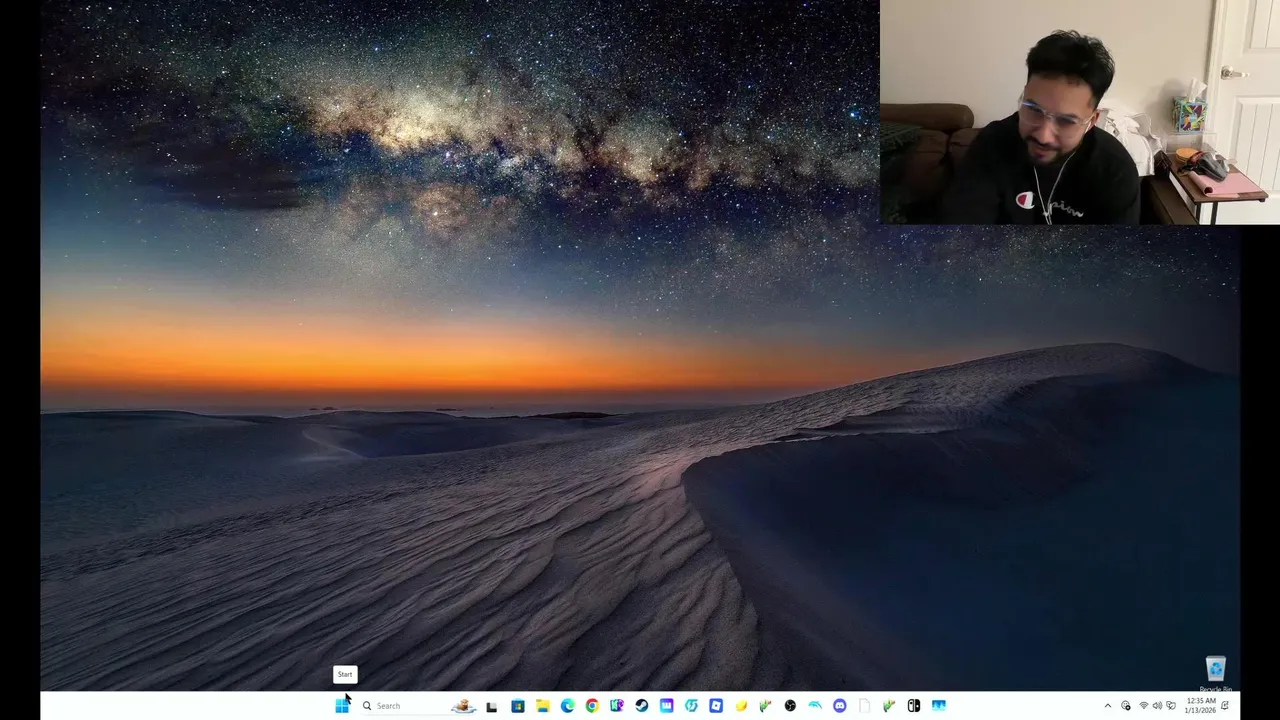Image resolution: width=1280 pixels, height=720 pixels.
Task: Open the volume speaker control
Action: (x=1157, y=706)
